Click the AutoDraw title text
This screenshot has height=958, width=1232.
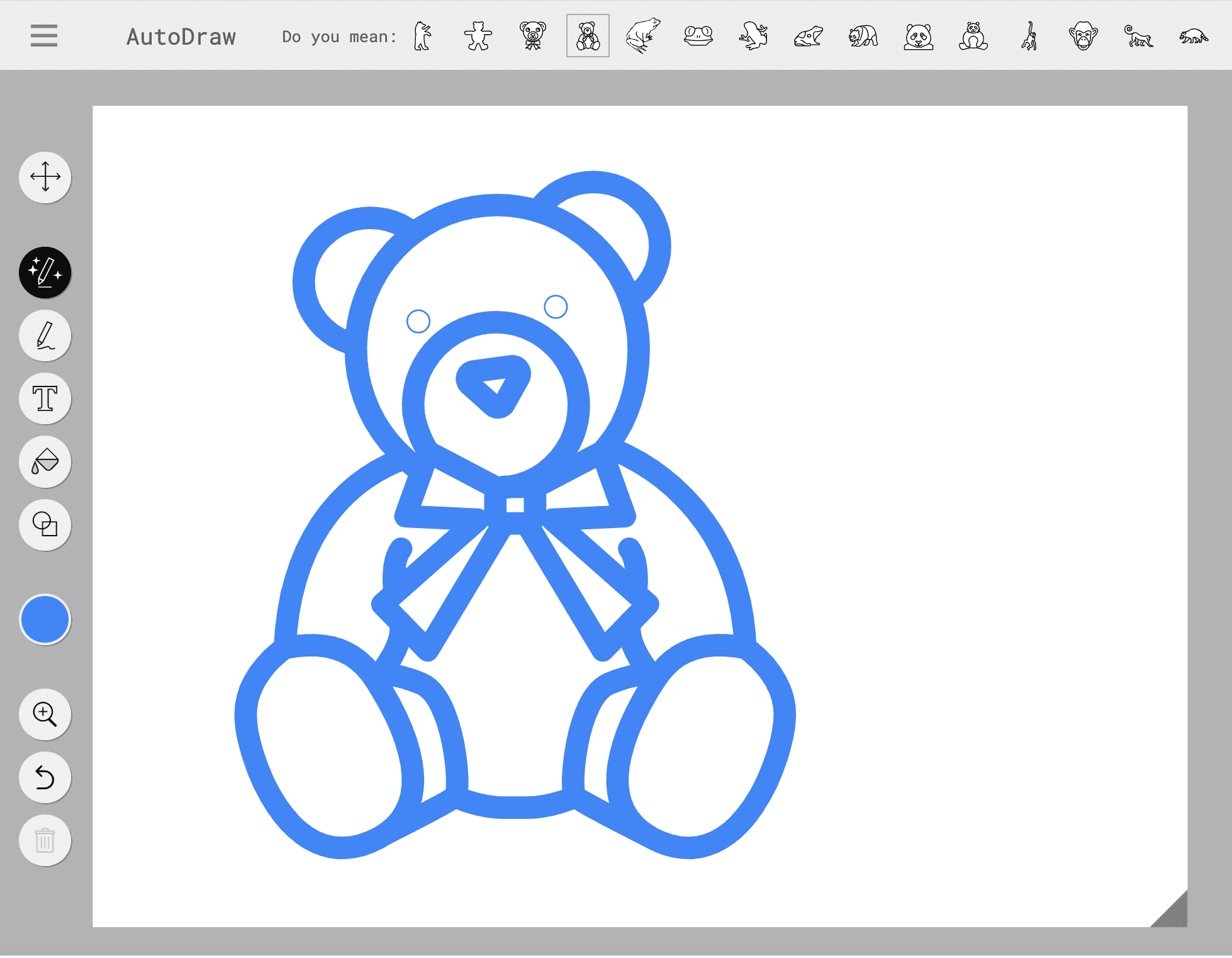181,37
